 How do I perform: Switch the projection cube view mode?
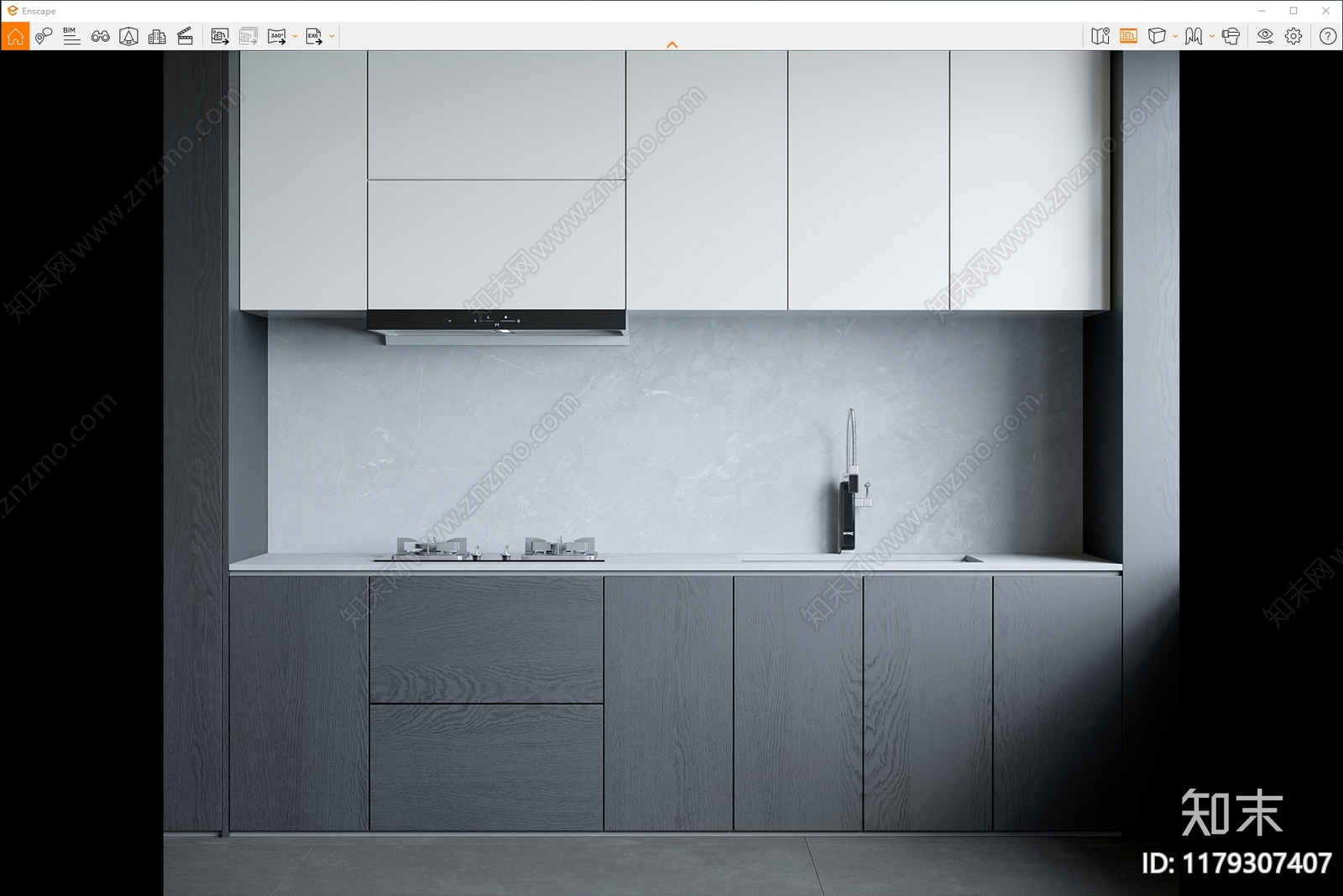point(1157,36)
